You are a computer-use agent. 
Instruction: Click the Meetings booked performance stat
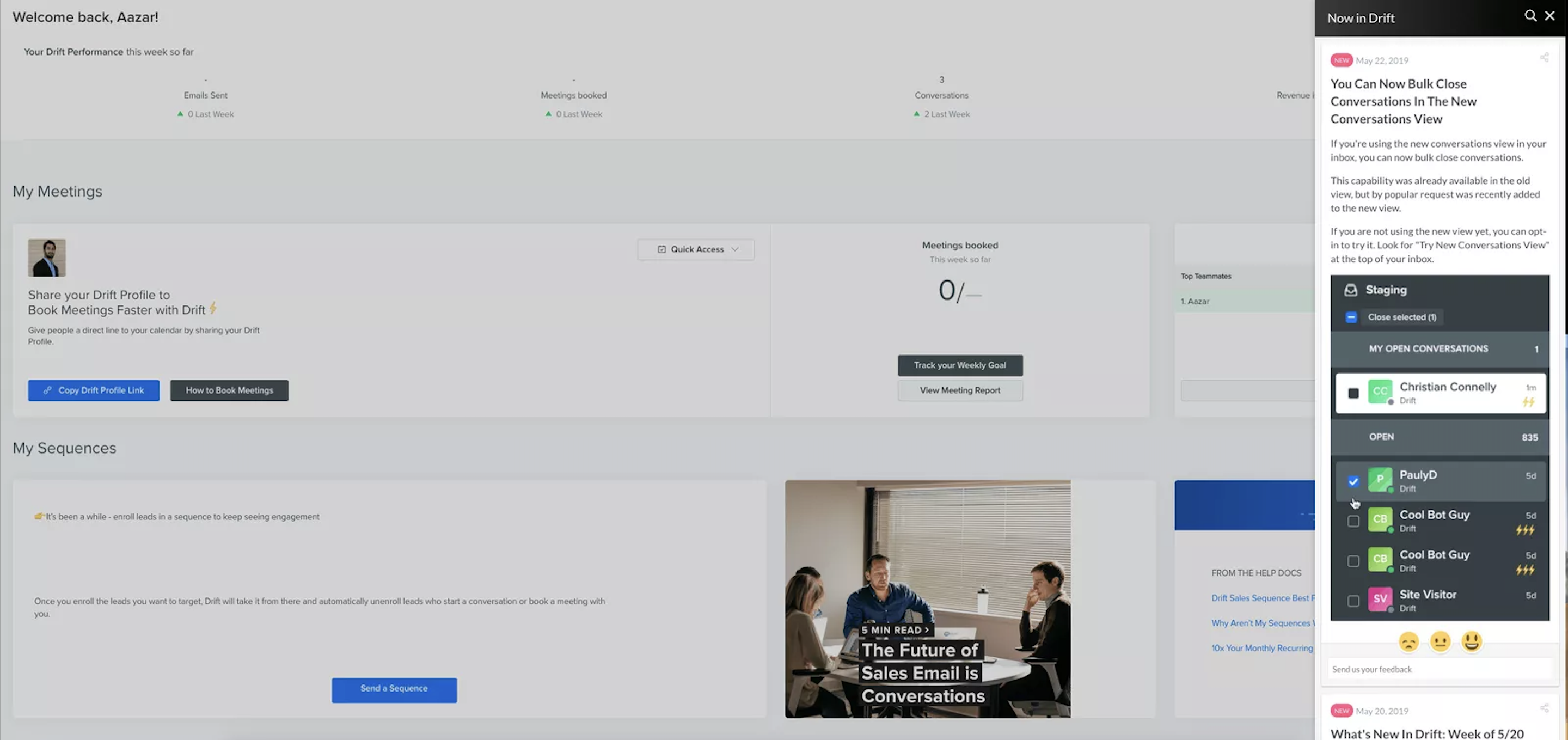point(573,95)
